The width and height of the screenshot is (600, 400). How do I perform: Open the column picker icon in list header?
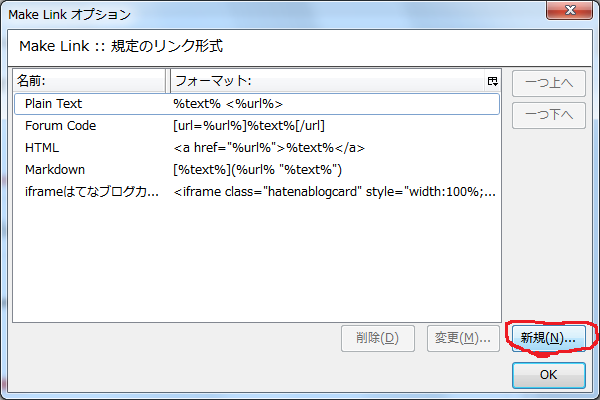pyautogui.click(x=492, y=80)
